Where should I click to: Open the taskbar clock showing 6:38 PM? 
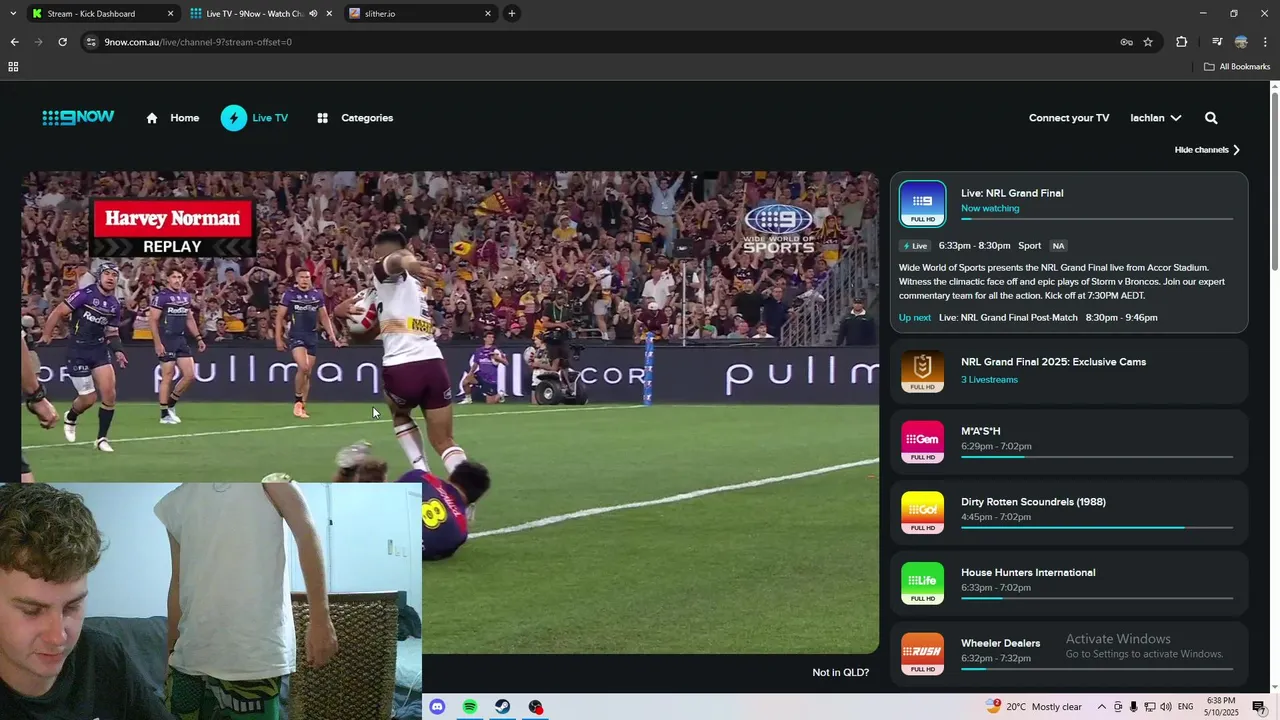[1221, 707]
